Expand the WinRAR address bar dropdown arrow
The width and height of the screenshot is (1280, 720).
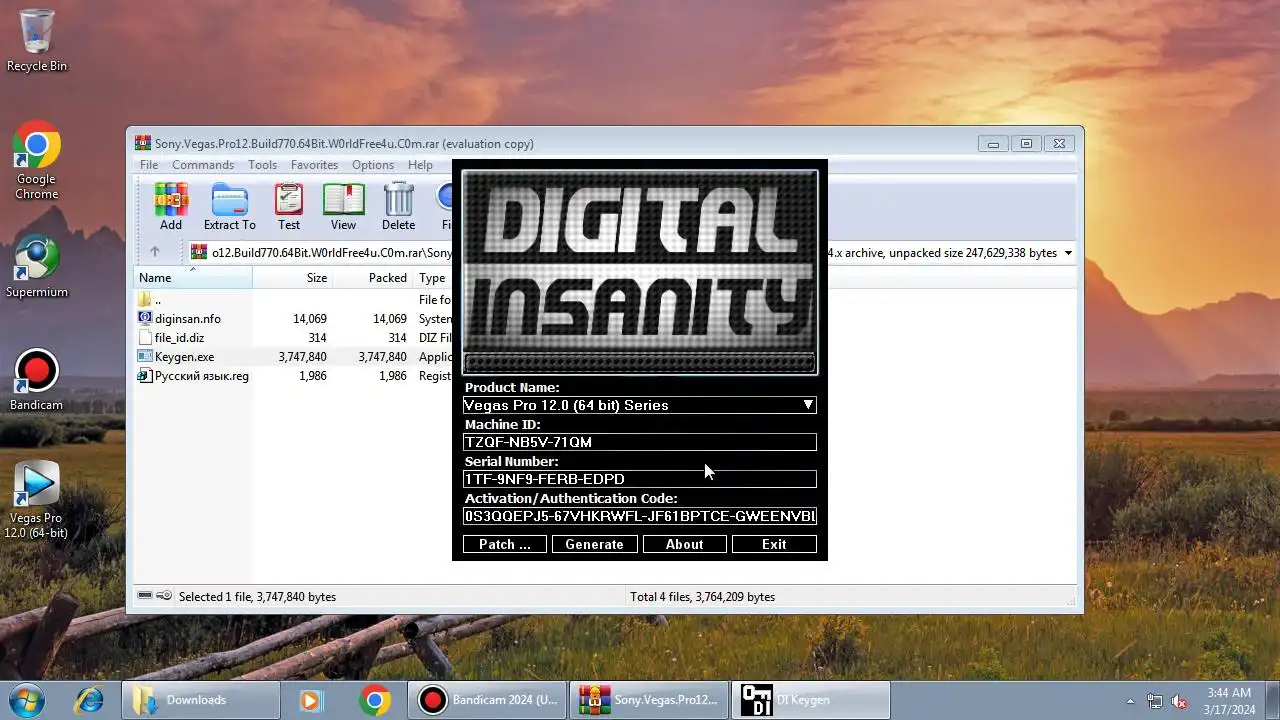pyautogui.click(x=1068, y=253)
